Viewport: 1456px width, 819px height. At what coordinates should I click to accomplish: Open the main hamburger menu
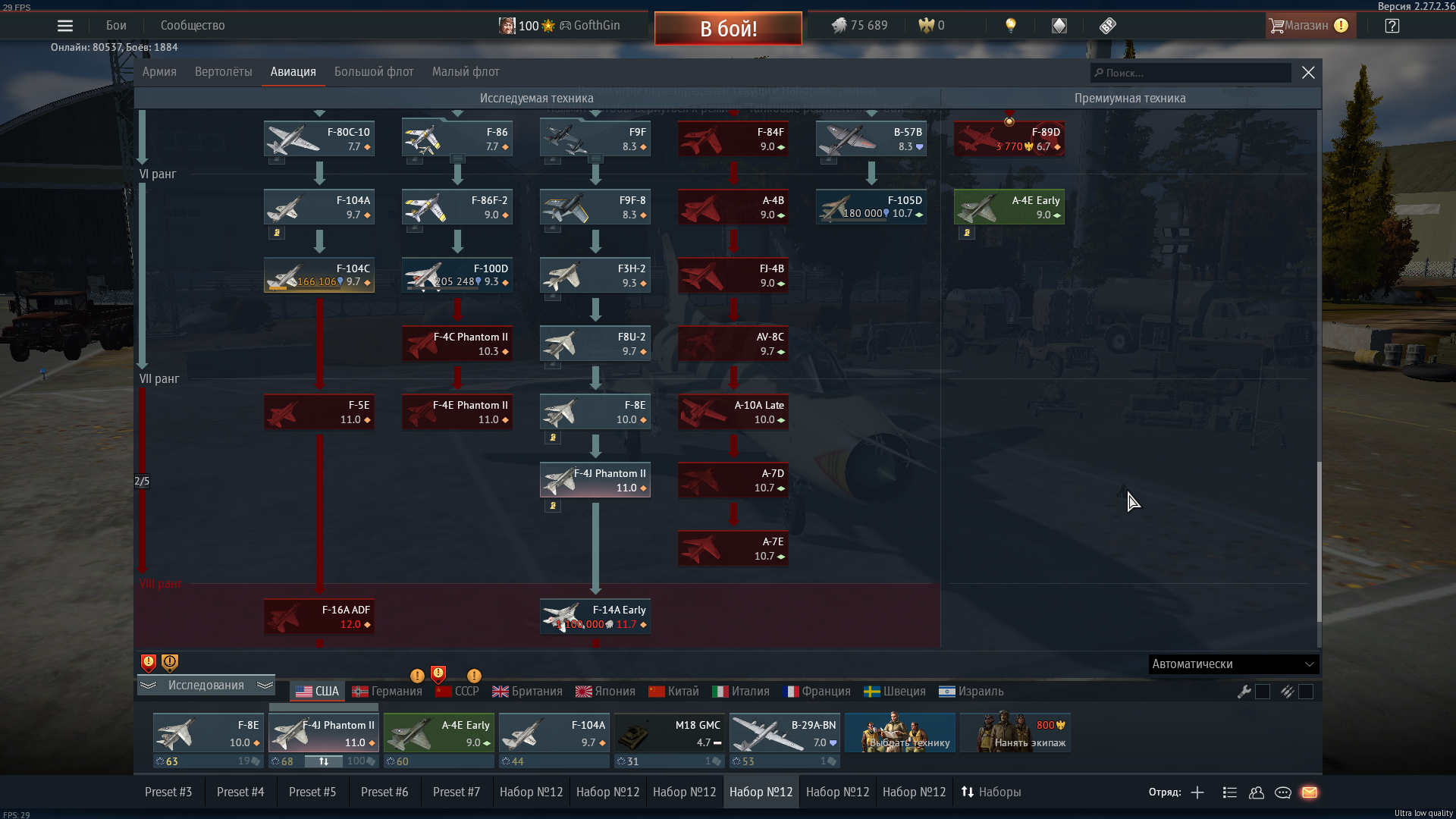[x=65, y=26]
